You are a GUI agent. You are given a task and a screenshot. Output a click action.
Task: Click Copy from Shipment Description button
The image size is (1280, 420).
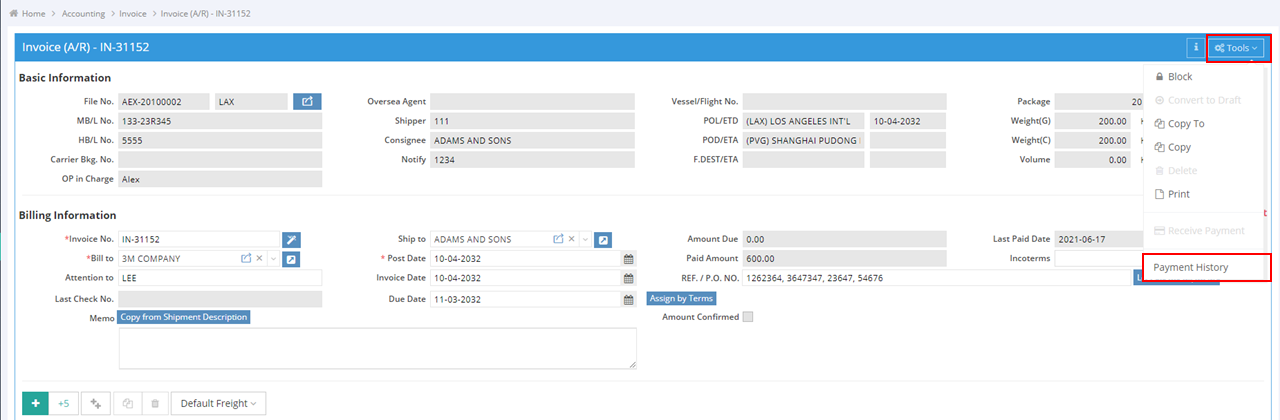click(x=183, y=317)
